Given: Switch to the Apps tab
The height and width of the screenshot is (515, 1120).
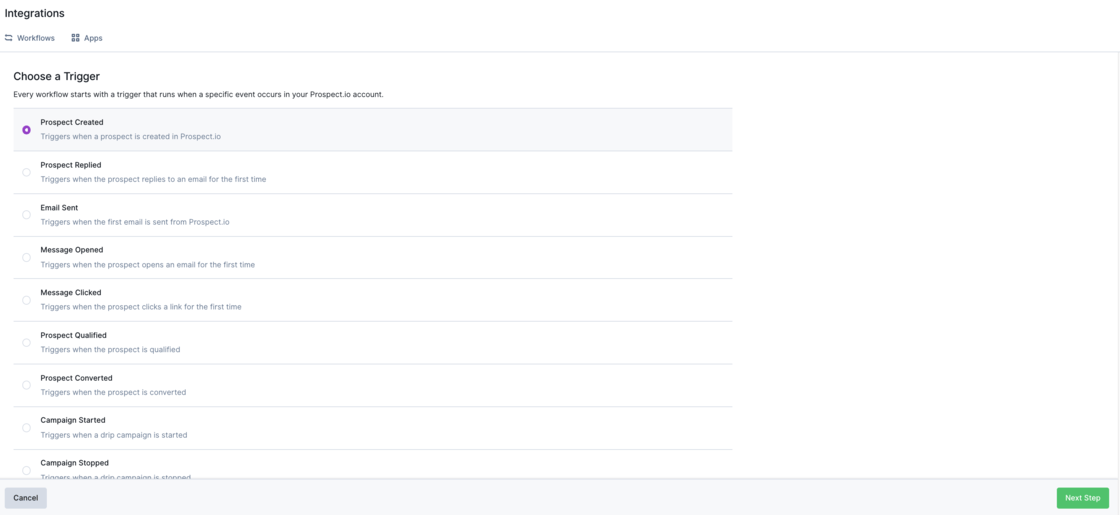Looking at the screenshot, I should coord(87,38).
